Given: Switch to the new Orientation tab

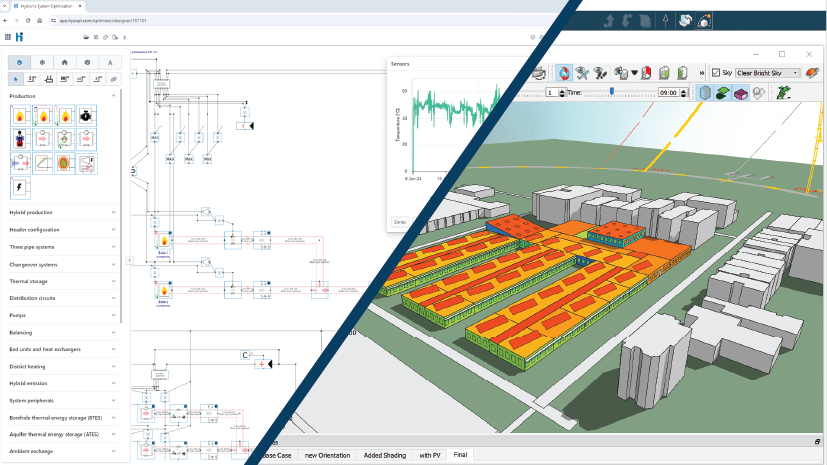Looking at the screenshot, I should pos(327,455).
